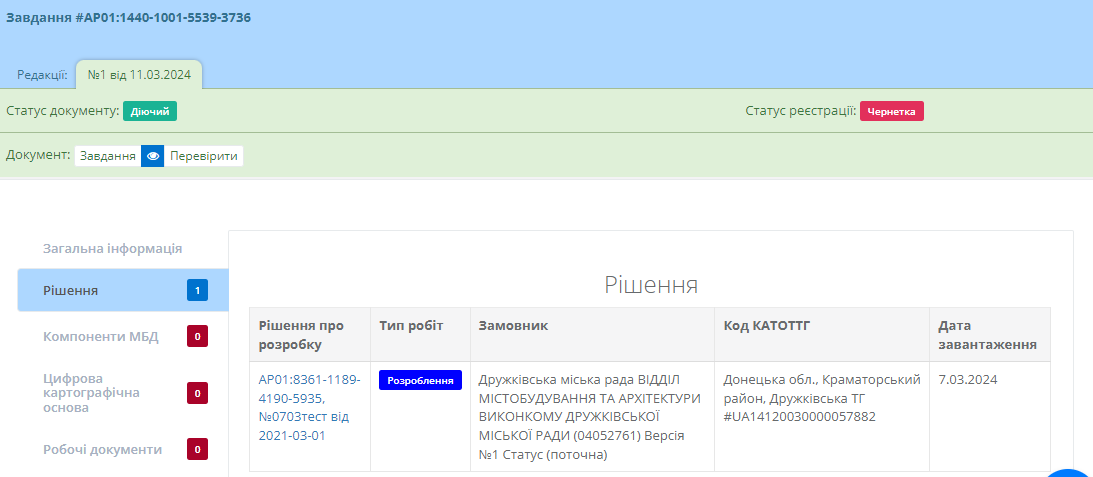
Task: Switch to edition tab №1 від 11.03.2024
Action: [x=139, y=74]
